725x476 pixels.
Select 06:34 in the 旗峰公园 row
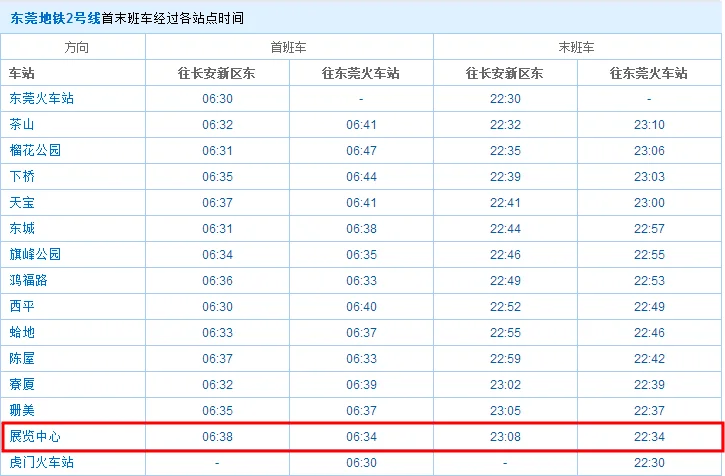point(217,254)
